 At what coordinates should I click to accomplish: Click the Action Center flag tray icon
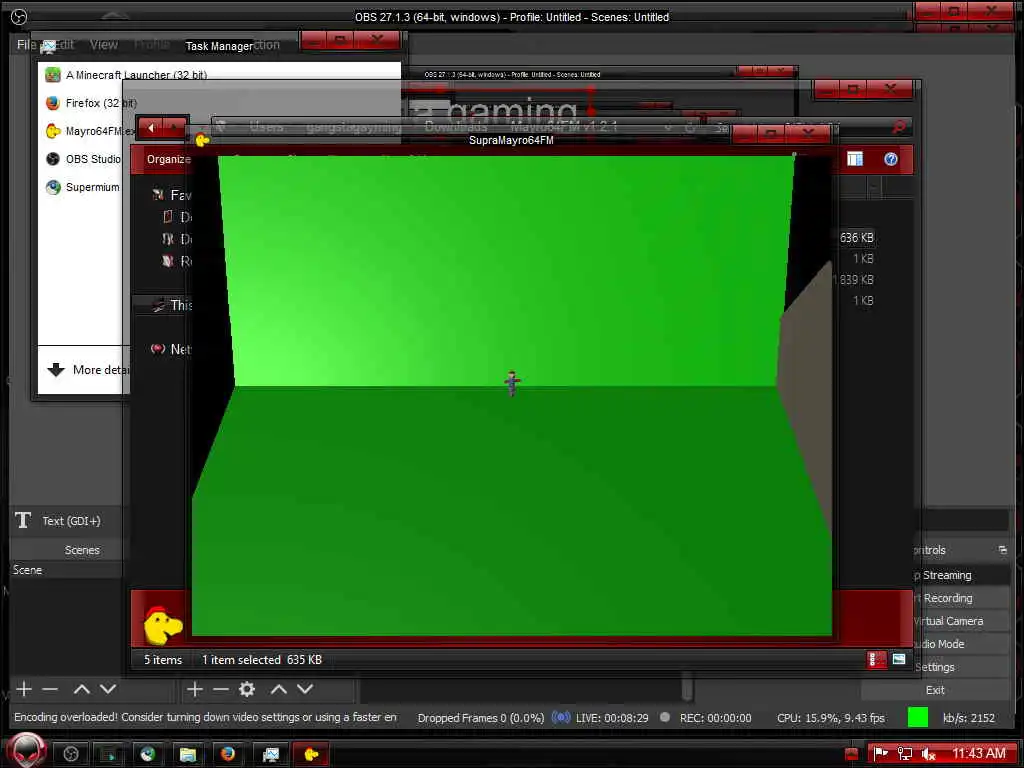(x=881, y=754)
